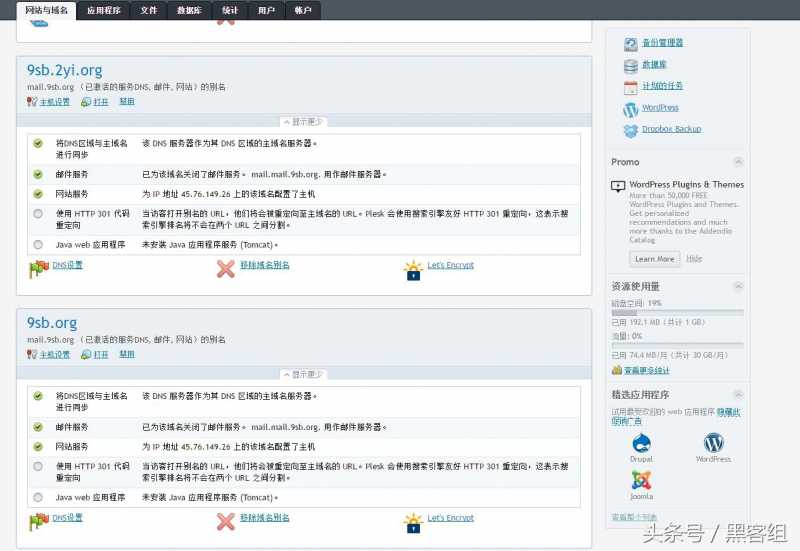The height and width of the screenshot is (551, 800).
Task: Select HTTP 301 redirect radio for 9sb.2yi.org
Action: click(38, 214)
